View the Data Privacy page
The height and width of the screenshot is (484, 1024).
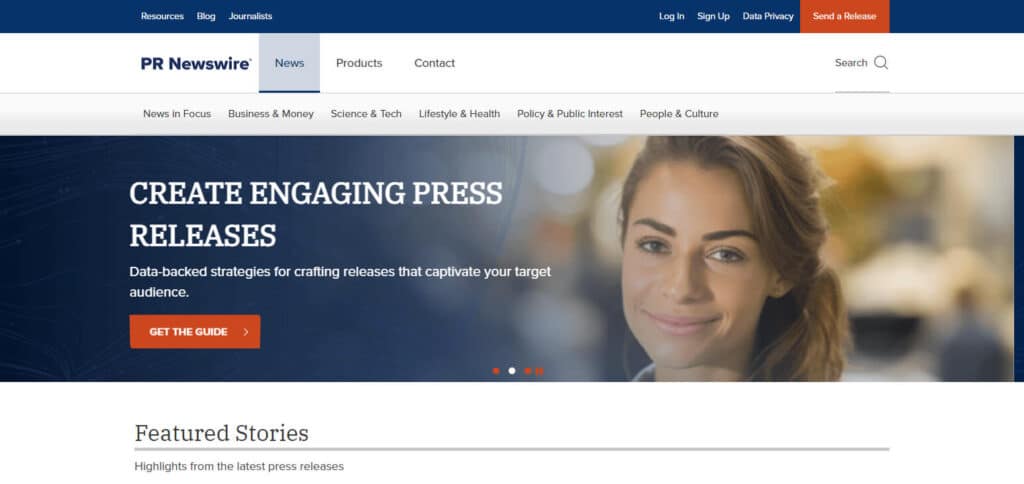point(768,16)
